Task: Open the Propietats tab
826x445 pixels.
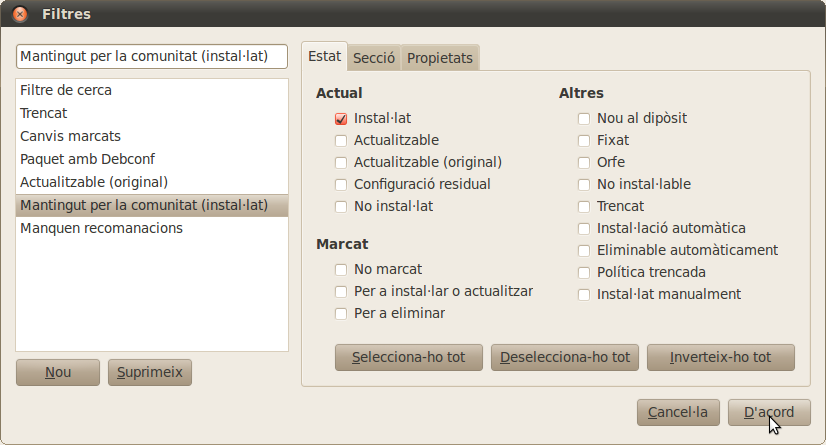Action: coord(439,58)
